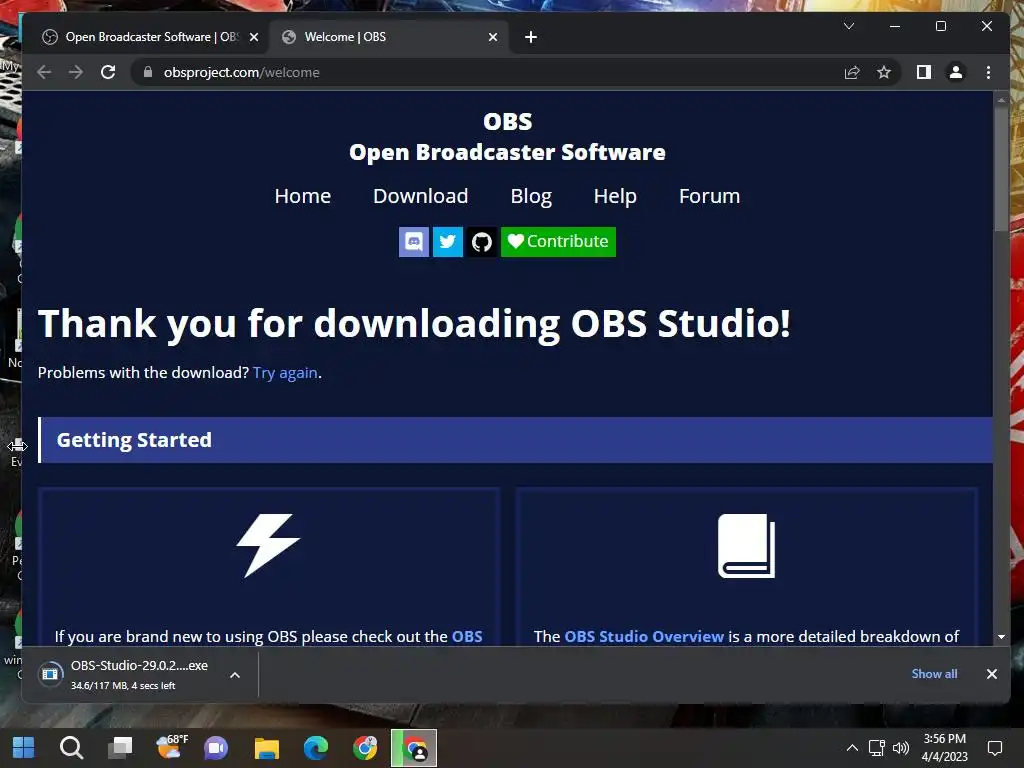Go forward in browser history

[x=76, y=72]
